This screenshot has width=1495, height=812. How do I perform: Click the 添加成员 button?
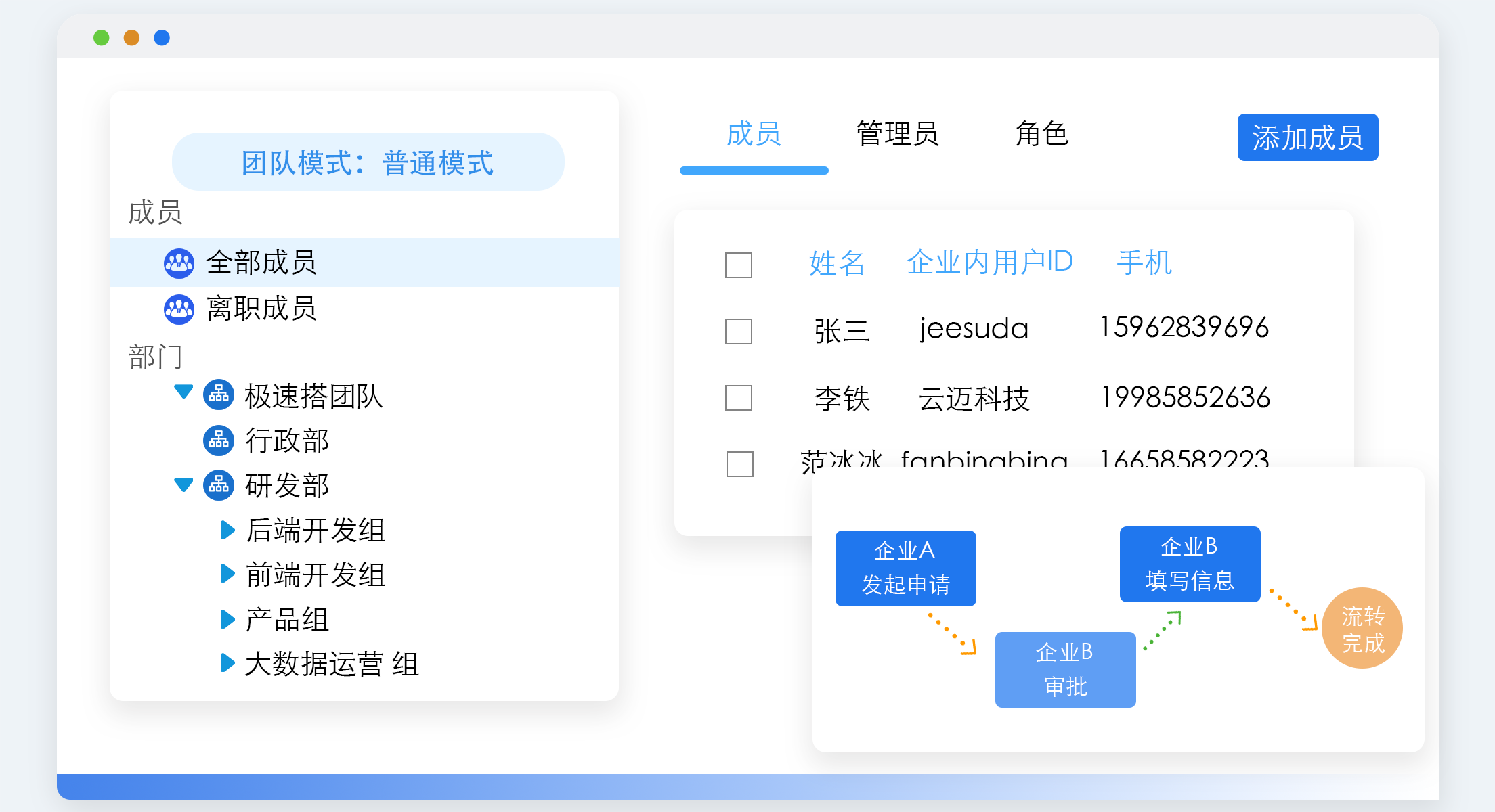click(x=1307, y=137)
